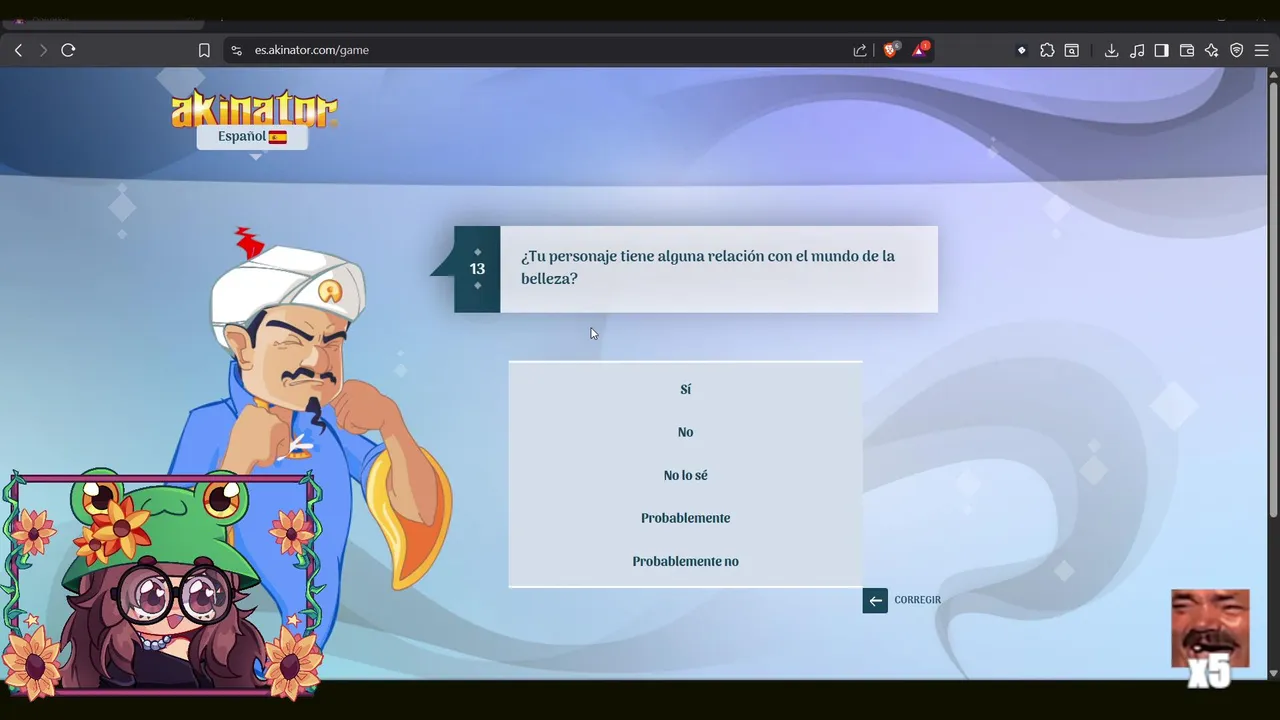Answer Sí to the question

pos(685,389)
